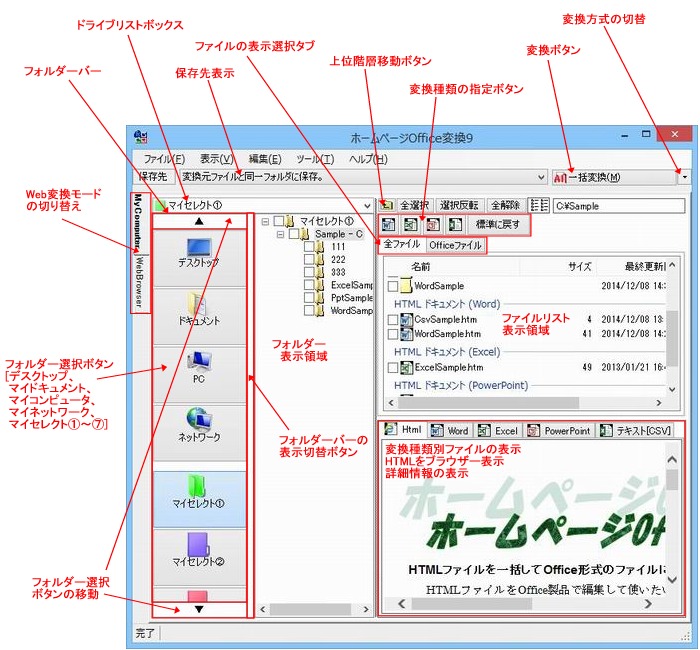
Task: Click the 全解除 button
Action: 505,205
